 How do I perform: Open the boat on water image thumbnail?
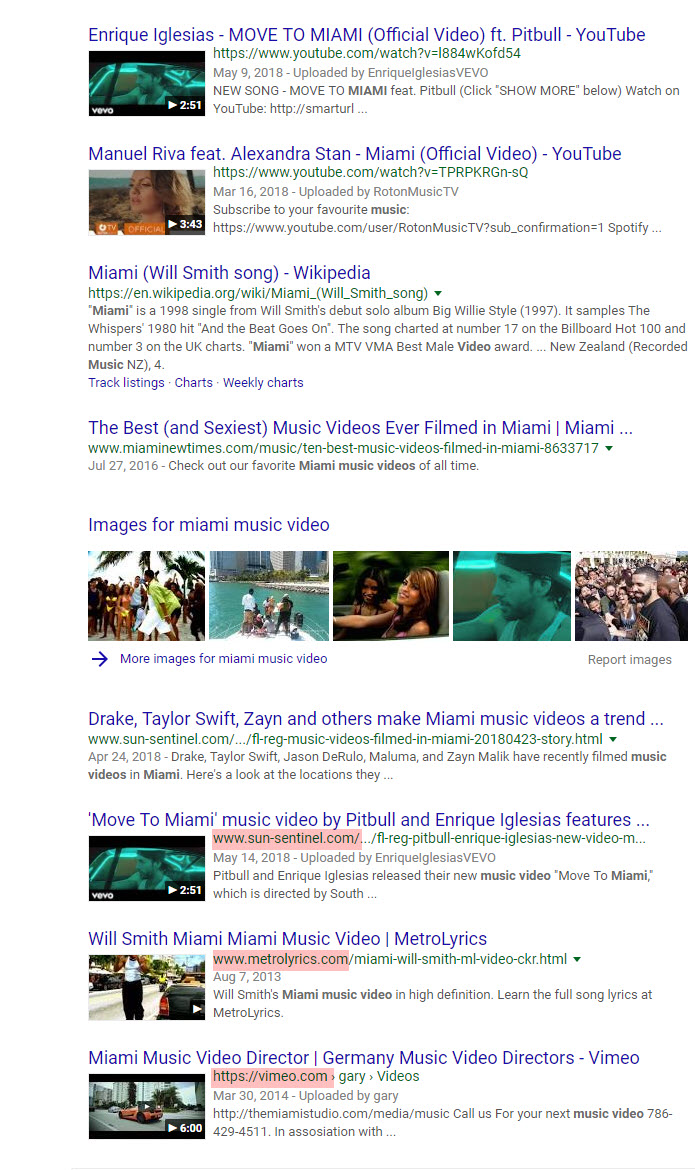(x=269, y=595)
